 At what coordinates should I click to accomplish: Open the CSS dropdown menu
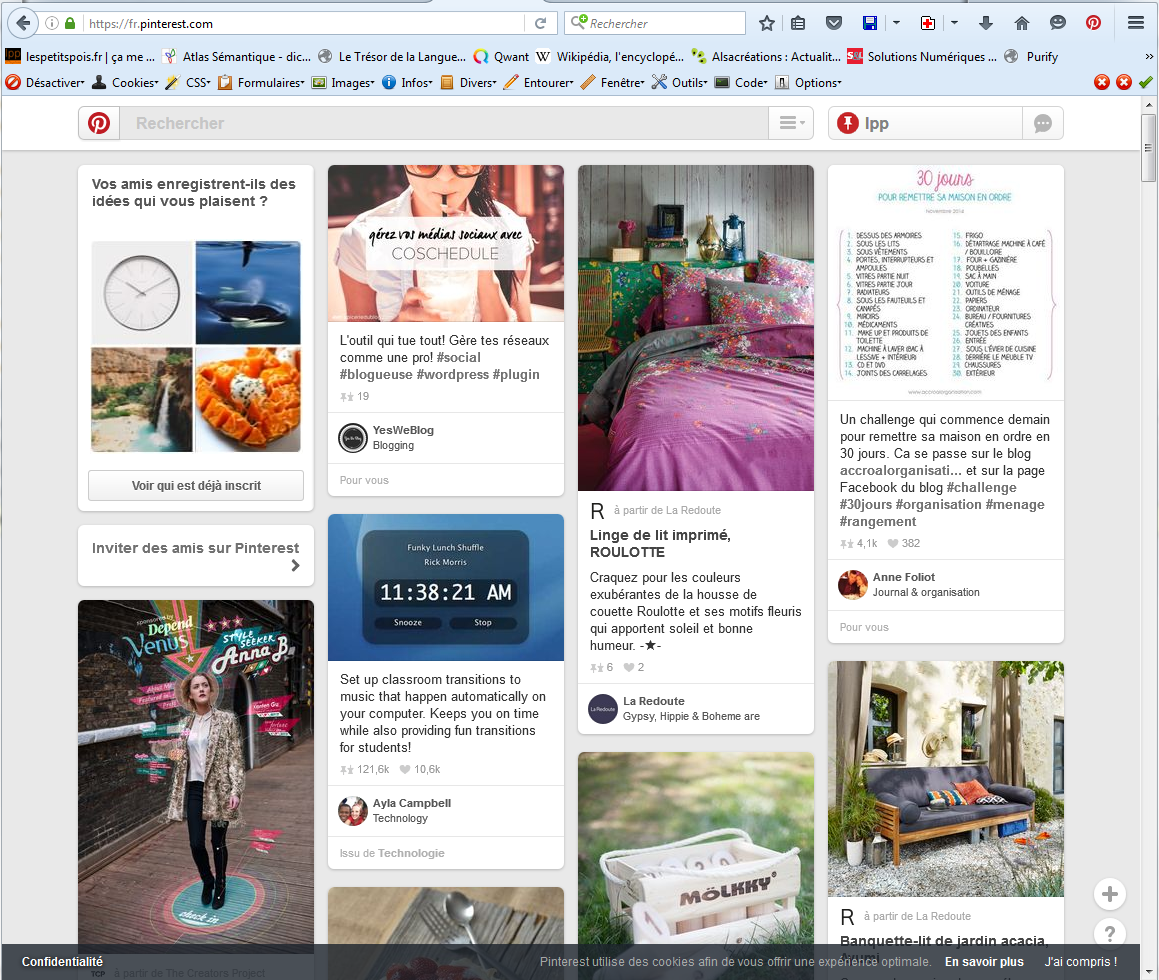pos(188,83)
